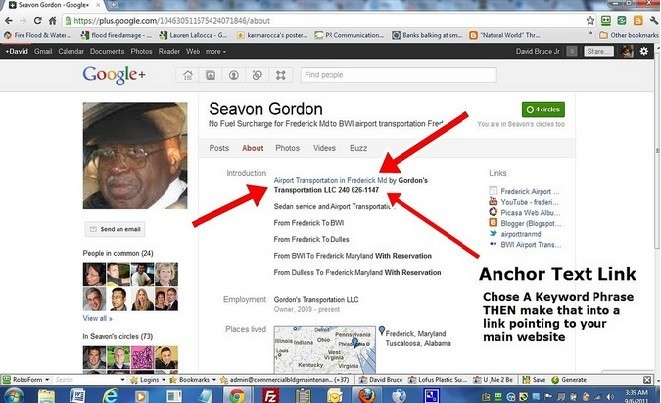This screenshot has width=661, height=403.
Task: Open "karnarocca's poster..." bookmark
Action: (x=272, y=35)
